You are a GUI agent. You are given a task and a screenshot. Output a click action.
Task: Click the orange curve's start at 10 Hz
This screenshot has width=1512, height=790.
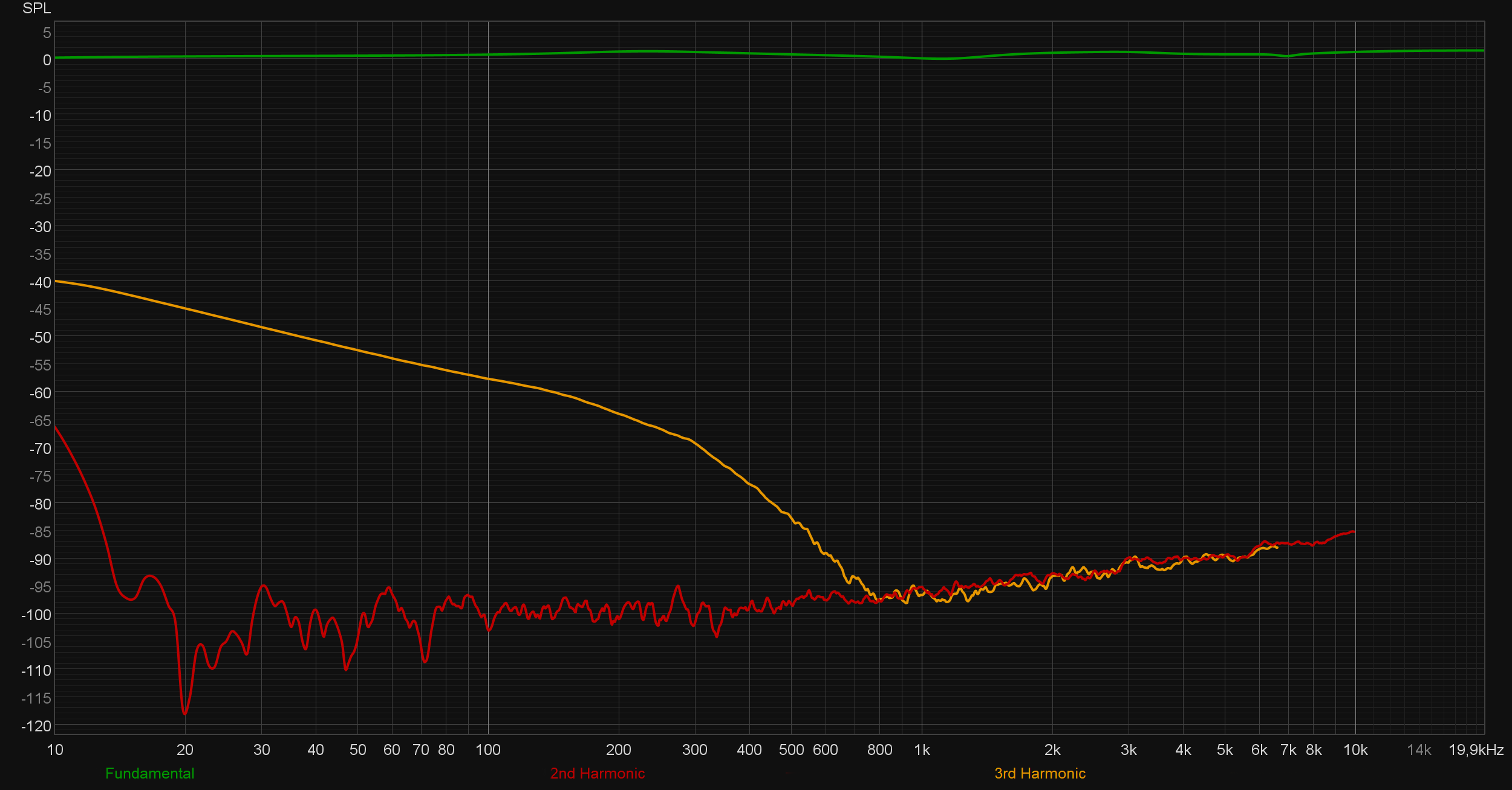pyautogui.click(x=56, y=281)
